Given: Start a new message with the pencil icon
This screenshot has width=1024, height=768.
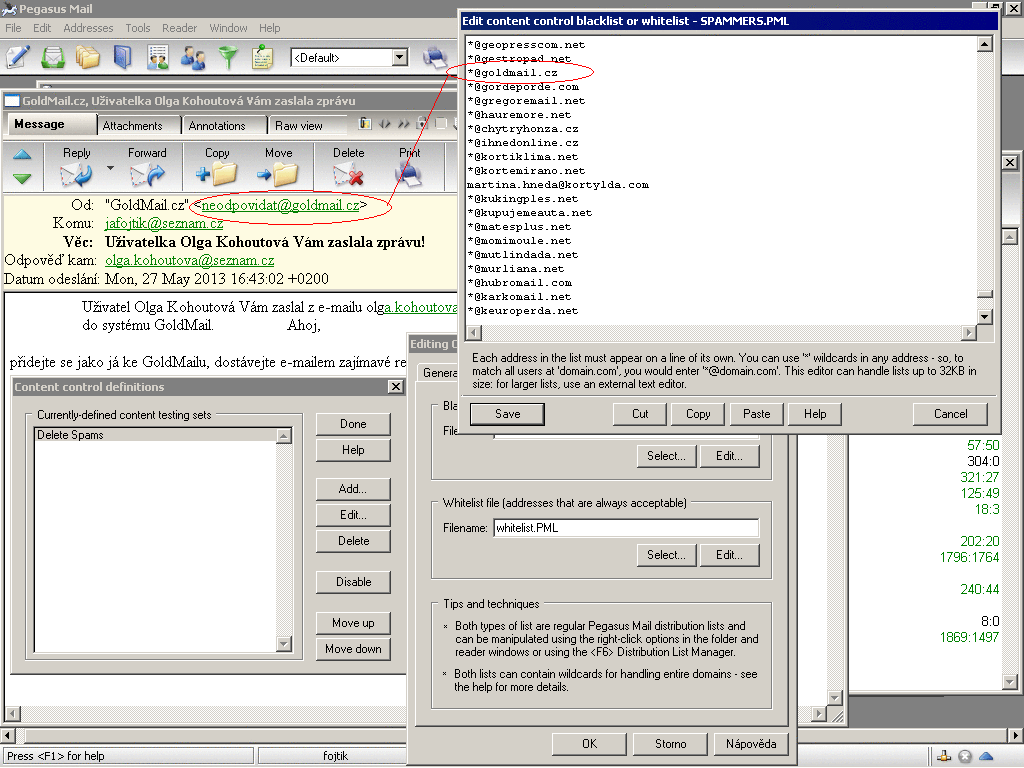Looking at the screenshot, I should click(x=18, y=57).
